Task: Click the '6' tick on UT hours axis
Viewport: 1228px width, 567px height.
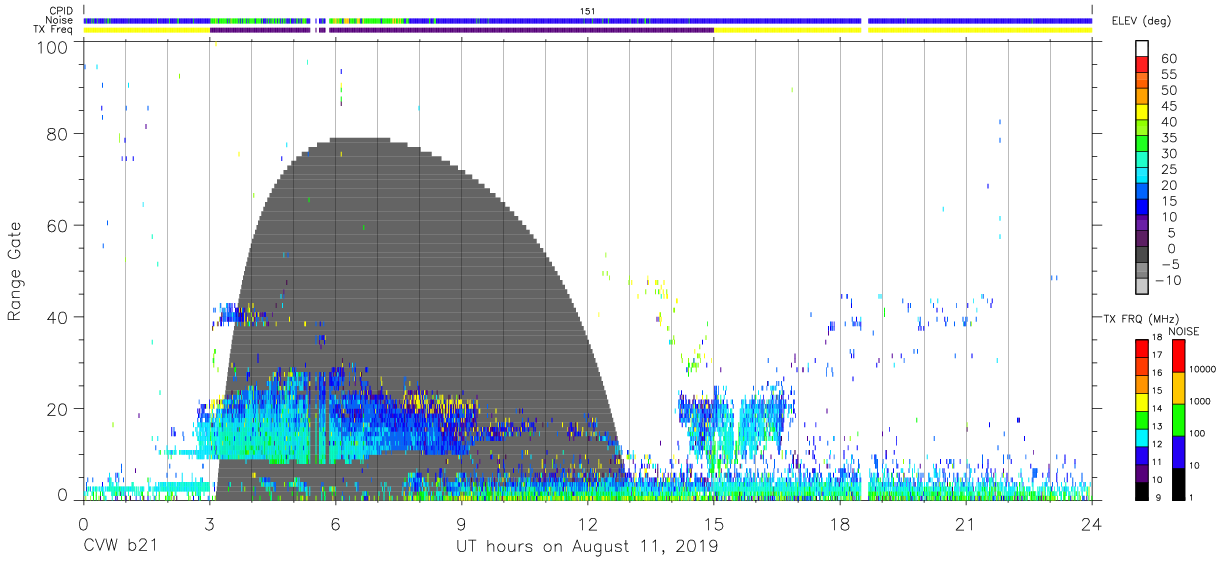Action: pos(336,524)
